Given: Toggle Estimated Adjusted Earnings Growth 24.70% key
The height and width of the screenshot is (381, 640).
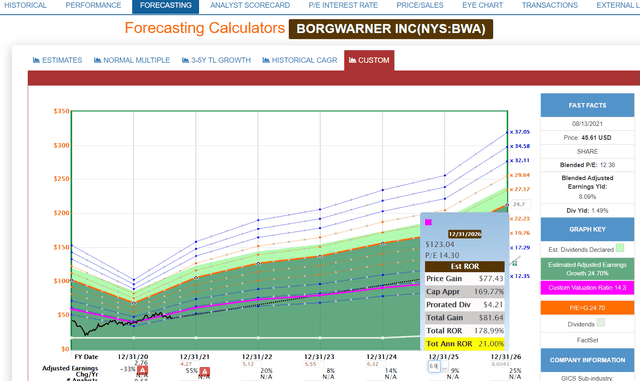Looking at the screenshot, I should click(x=587, y=269).
